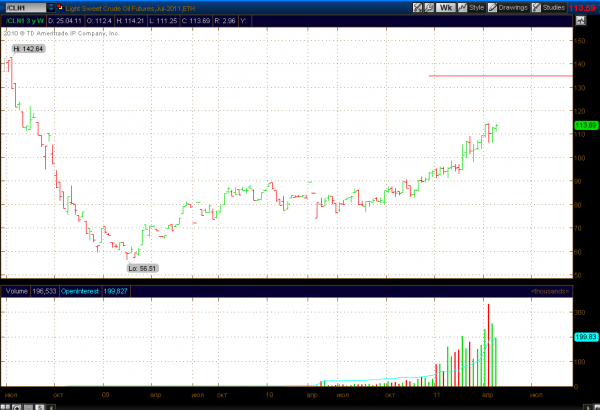Open the symbol selector dropdown arrow
This screenshot has height=410, width=600.
[51, 7]
